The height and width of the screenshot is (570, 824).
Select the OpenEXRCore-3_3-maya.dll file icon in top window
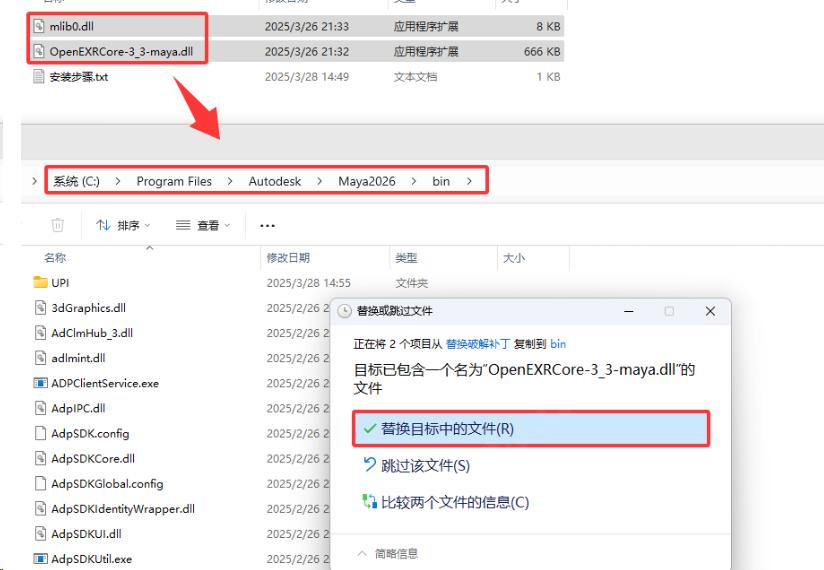point(39,51)
